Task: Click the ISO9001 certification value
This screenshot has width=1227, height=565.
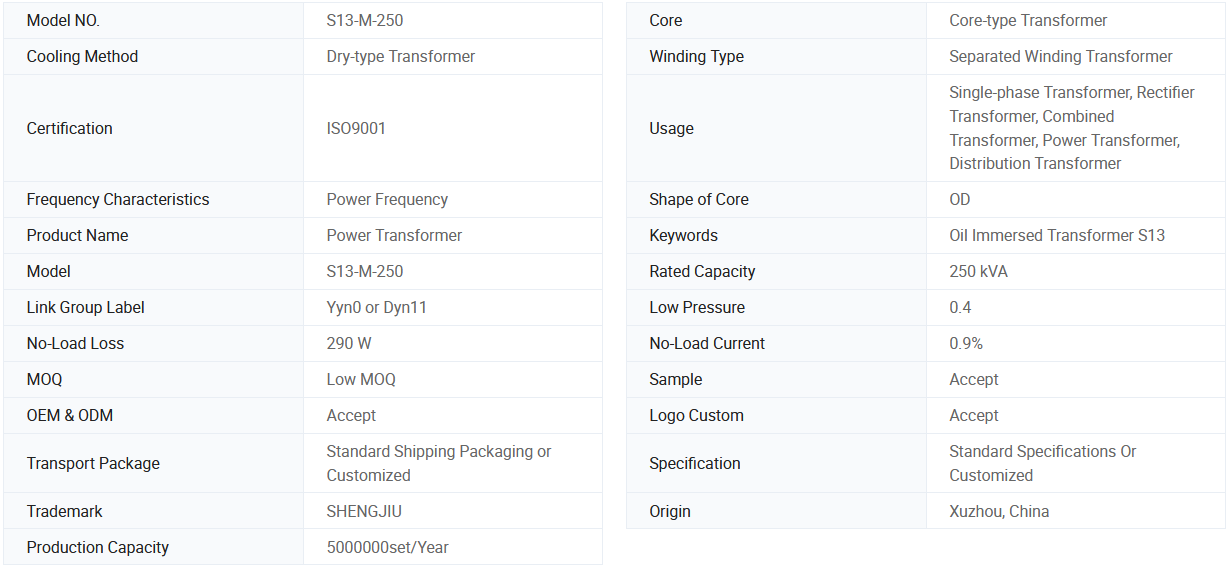Action: point(356,128)
